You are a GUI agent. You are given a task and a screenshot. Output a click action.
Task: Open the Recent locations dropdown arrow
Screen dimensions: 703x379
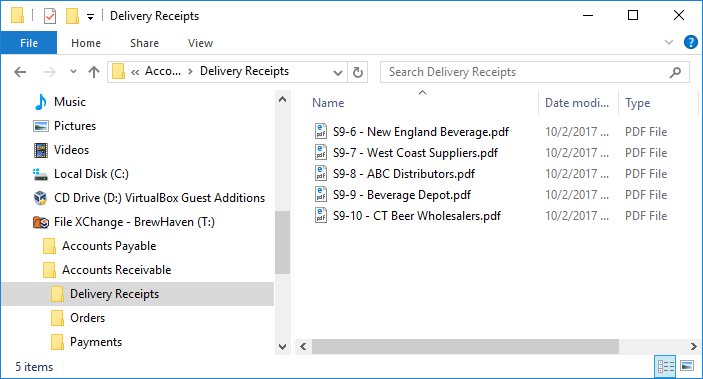pos(74,72)
